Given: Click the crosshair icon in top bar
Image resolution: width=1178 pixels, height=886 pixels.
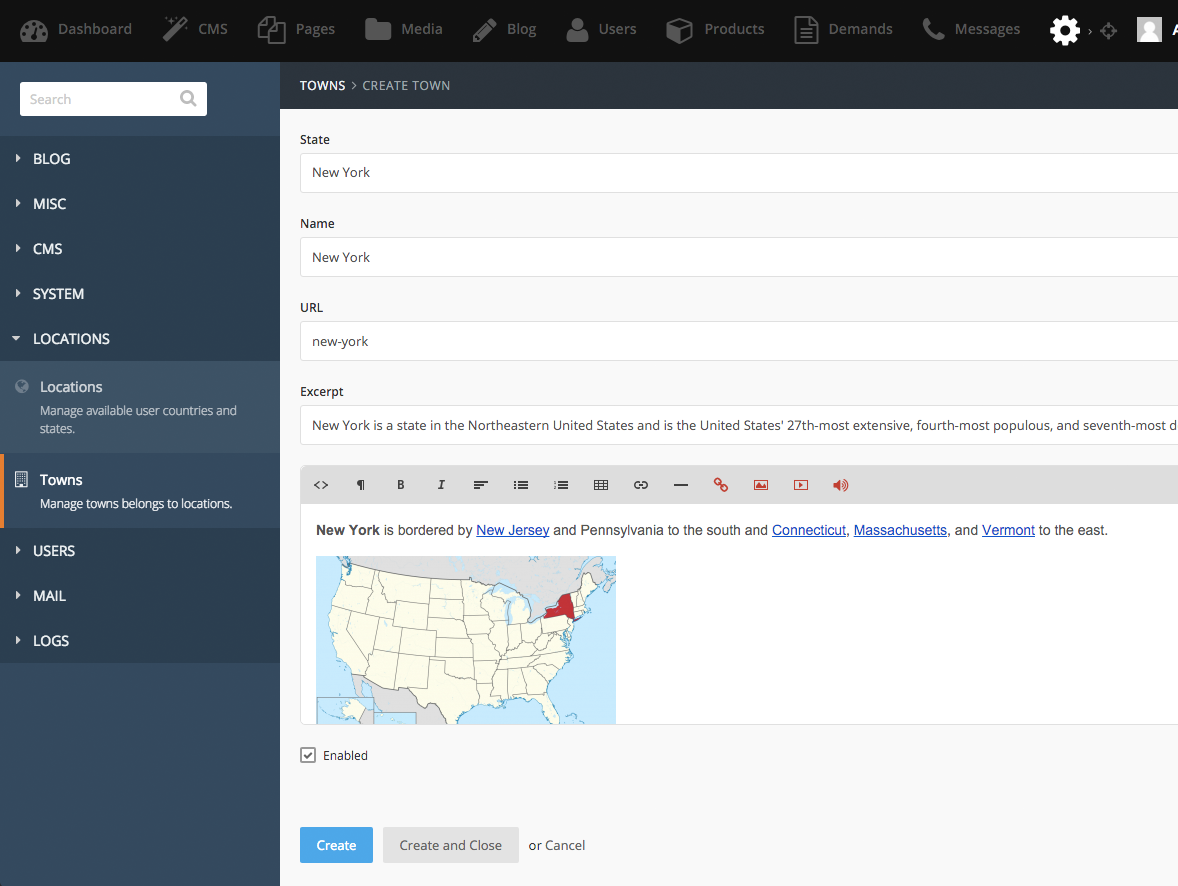Looking at the screenshot, I should 1108,31.
